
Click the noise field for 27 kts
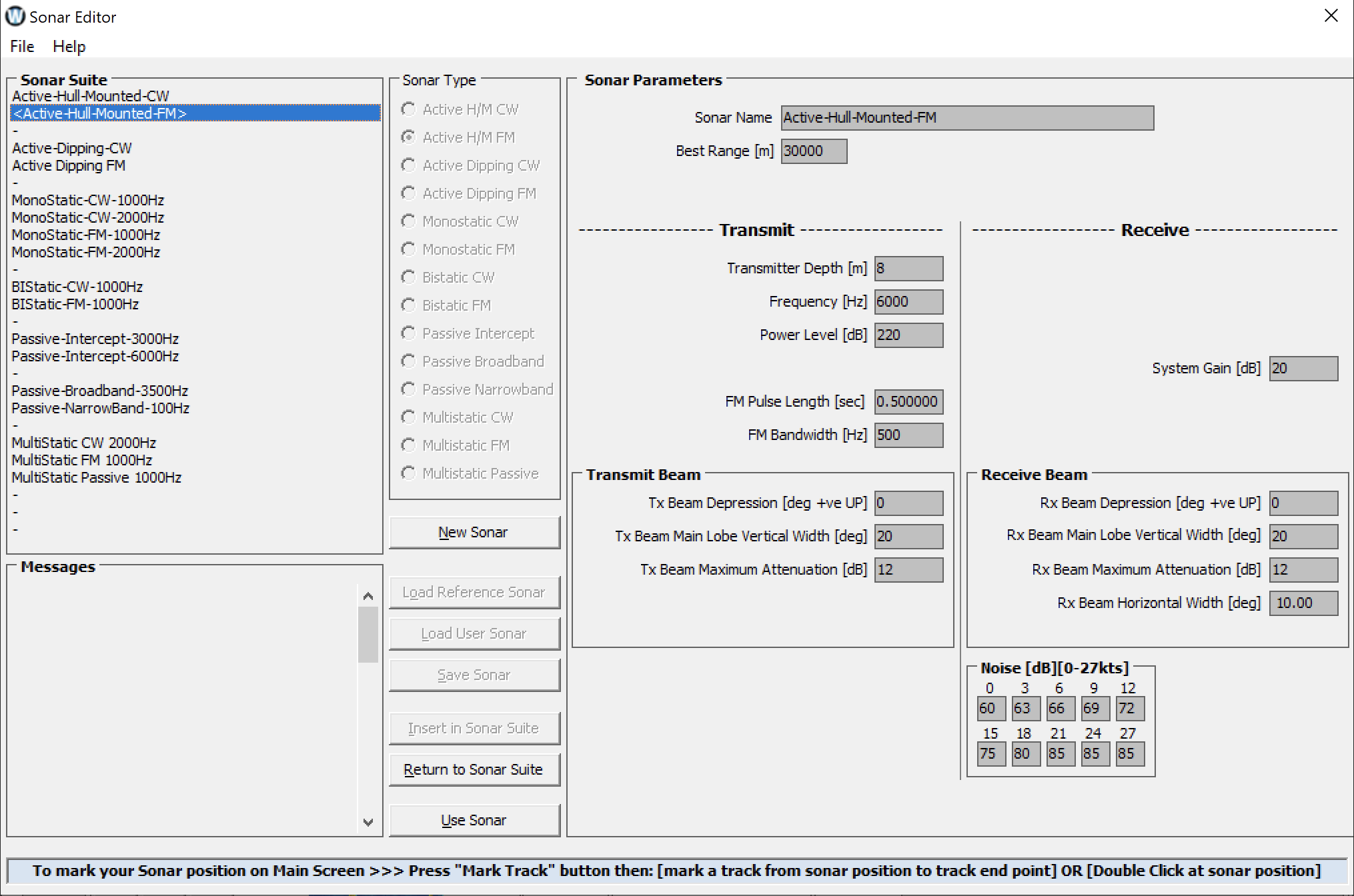coord(1130,754)
